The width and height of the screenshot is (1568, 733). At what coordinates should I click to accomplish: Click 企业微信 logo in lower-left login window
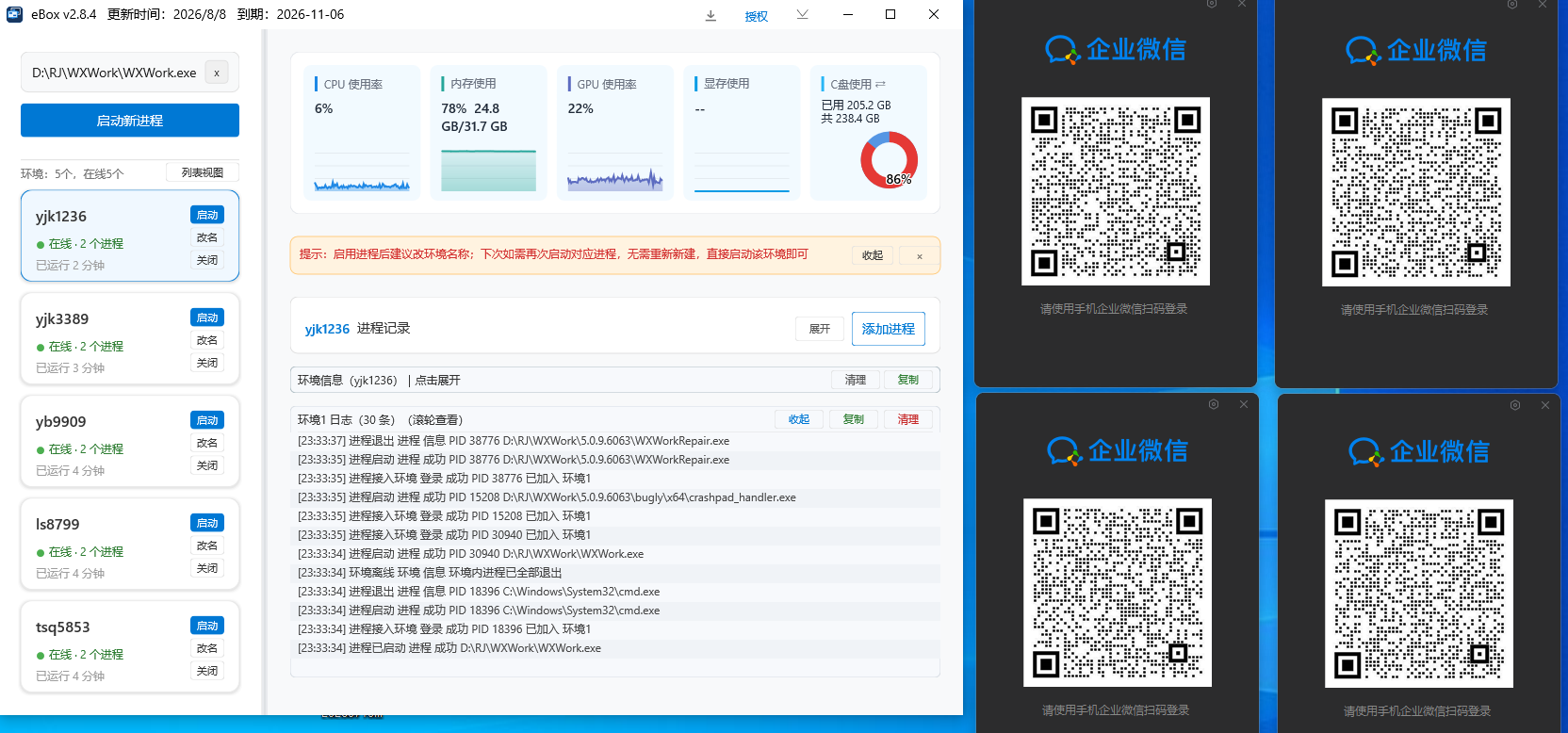coord(1118,451)
